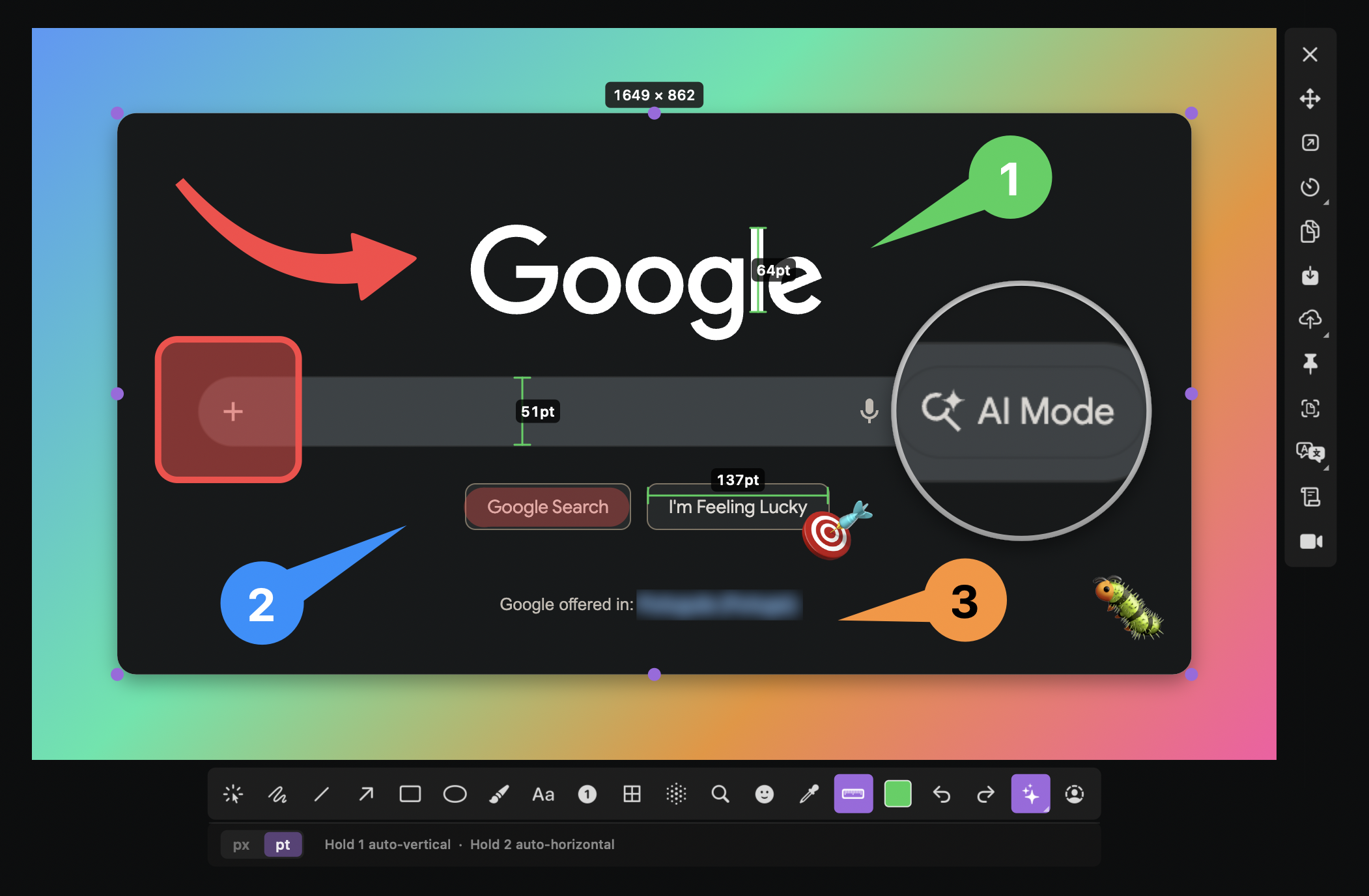
Task: Select the arrow drawing tool
Action: [x=366, y=794]
